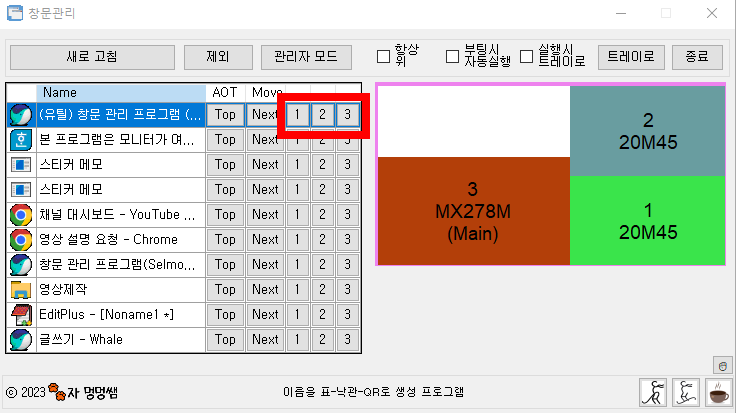Move EditPlus - [Noname1 *] to monitor 2
The width and height of the screenshot is (736, 413).
tap(322, 314)
